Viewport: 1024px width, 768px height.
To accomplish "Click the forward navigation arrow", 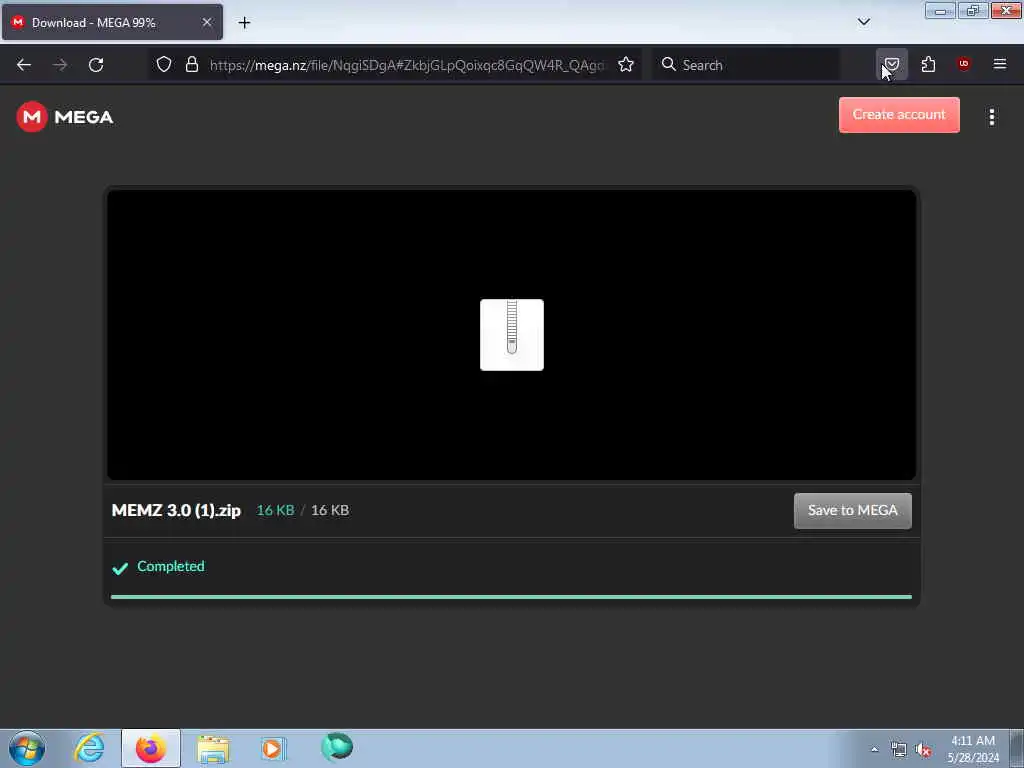I will coord(60,65).
